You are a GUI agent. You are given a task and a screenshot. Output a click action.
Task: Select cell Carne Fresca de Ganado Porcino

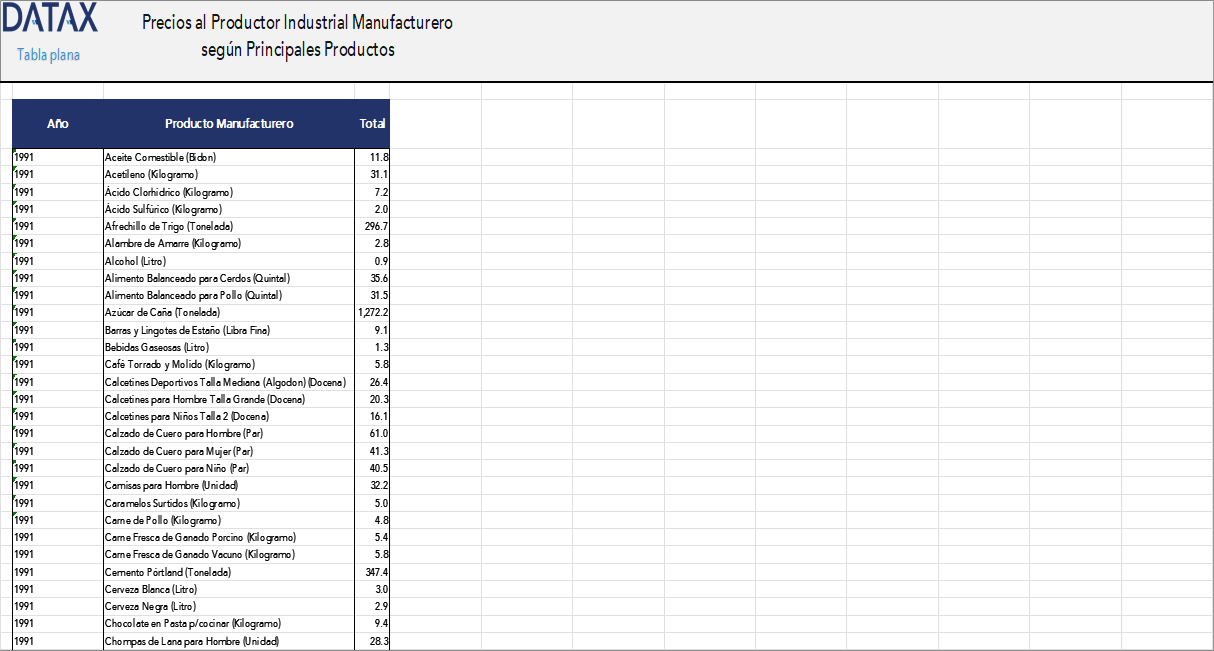pyautogui.click(x=229, y=537)
